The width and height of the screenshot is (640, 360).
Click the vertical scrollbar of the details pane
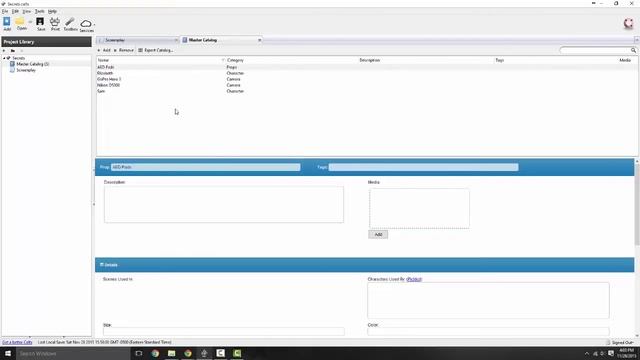point(637,204)
